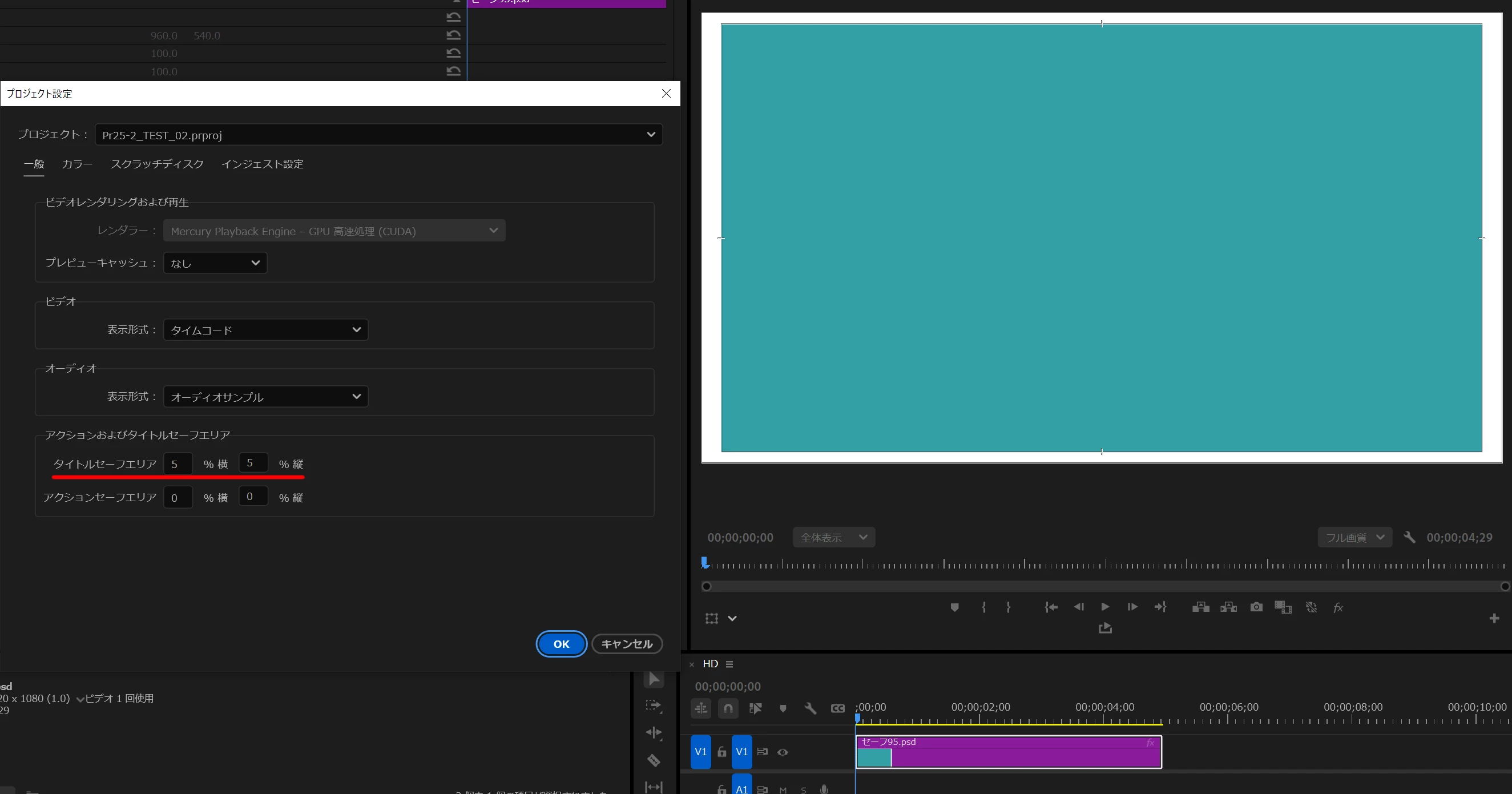Open timeline display settings wrench icon
The image size is (1512, 794).
click(811, 708)
